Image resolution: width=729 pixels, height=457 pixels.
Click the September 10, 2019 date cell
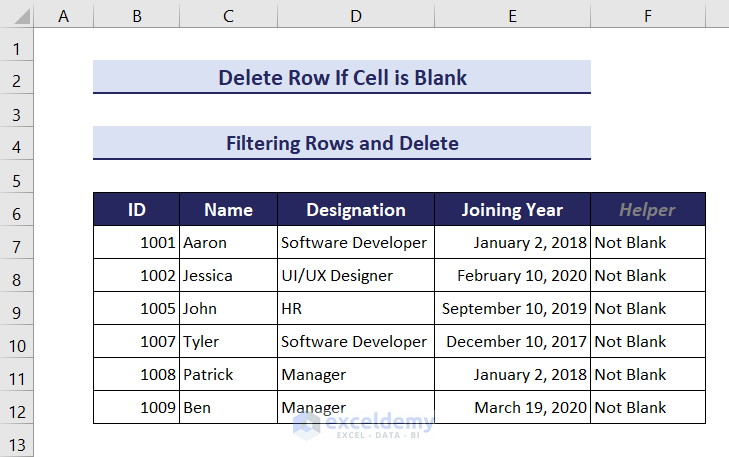coord(512,308)
